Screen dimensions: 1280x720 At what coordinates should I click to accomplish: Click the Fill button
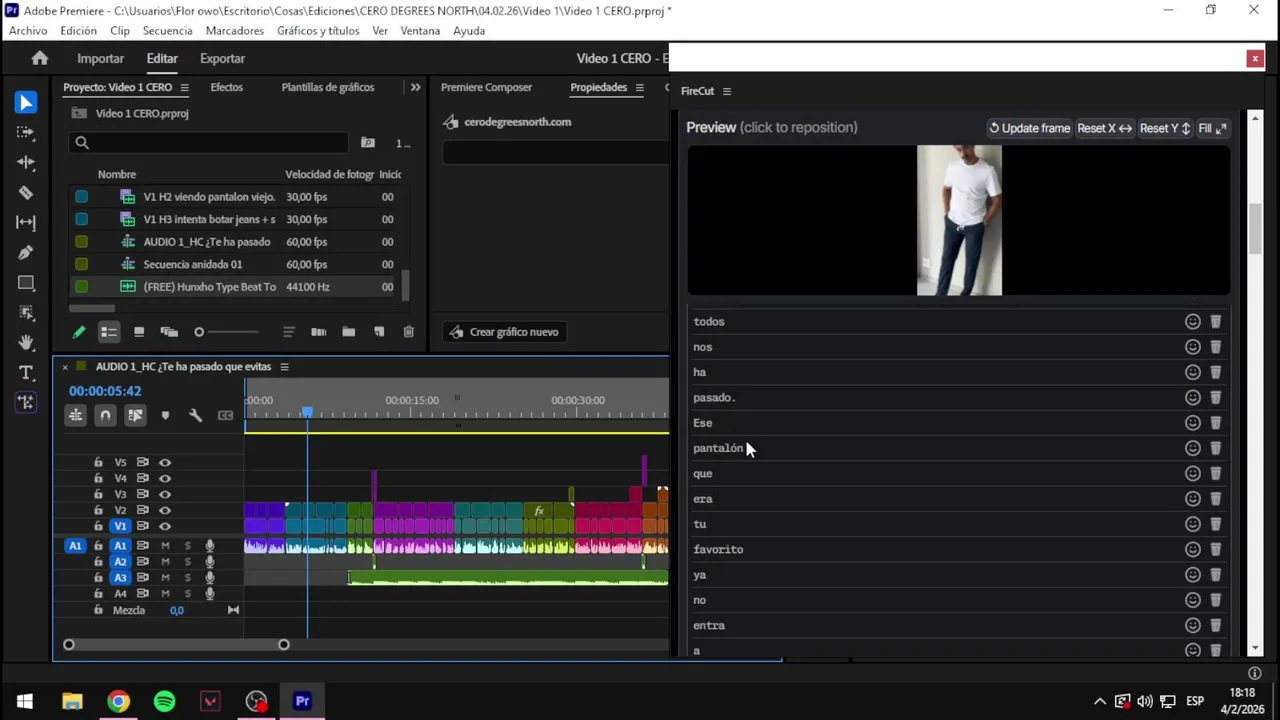pos(1212,128)
